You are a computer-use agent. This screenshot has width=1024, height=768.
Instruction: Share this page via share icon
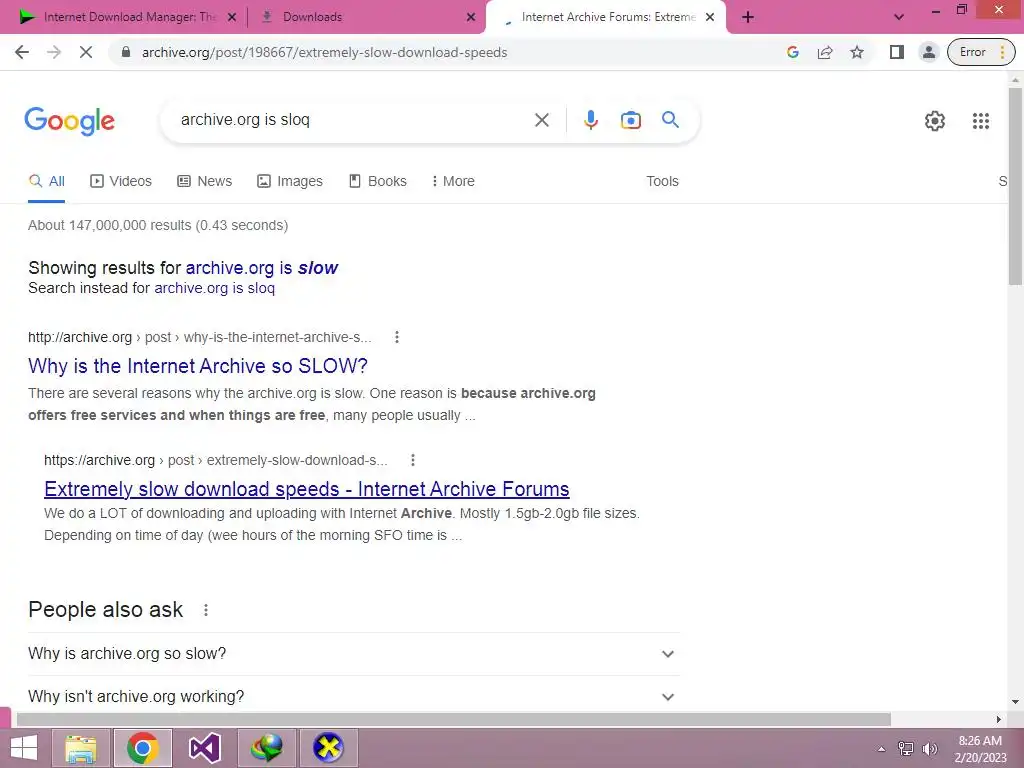click(825, 52)
